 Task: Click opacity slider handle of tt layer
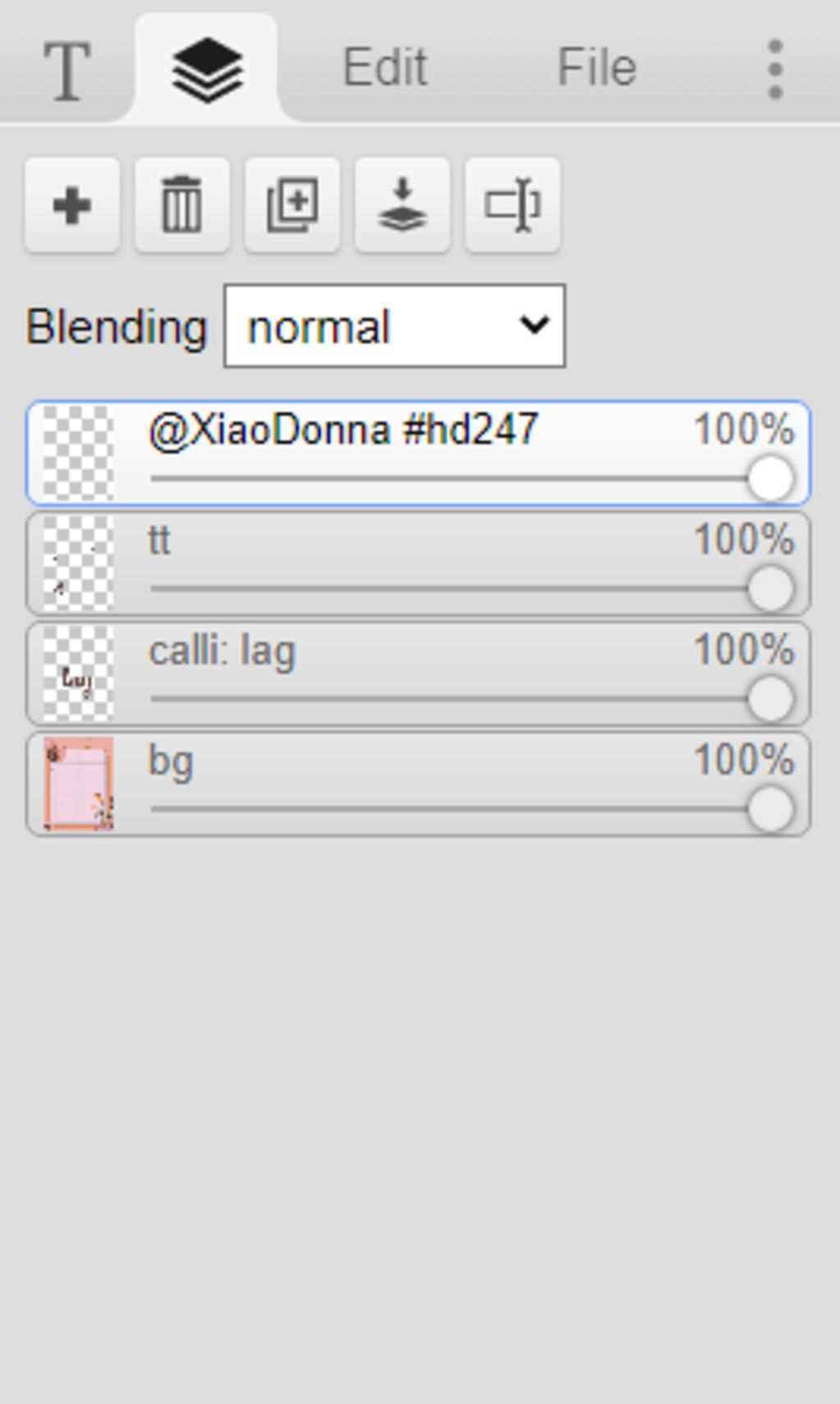pos(770,589)
